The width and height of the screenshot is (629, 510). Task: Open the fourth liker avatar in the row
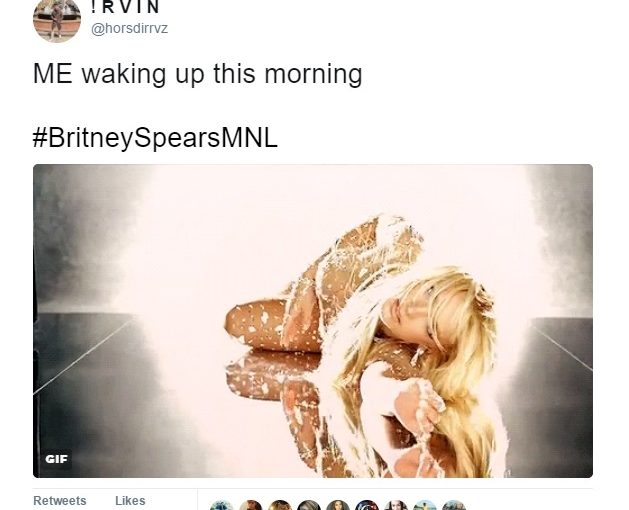click(x=309, y=505)
